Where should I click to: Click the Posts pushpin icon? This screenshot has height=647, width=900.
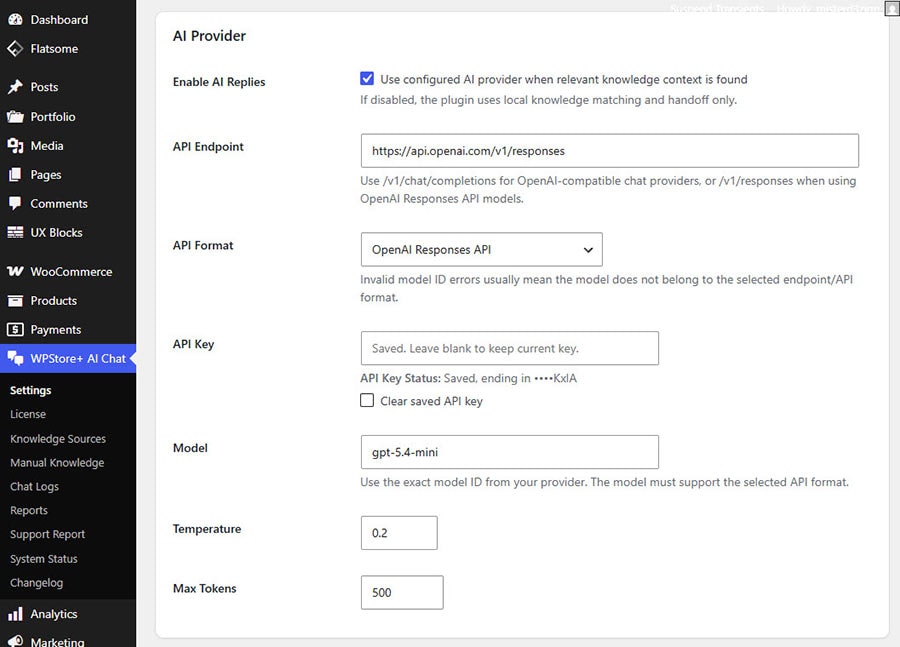(x=15, y=87)
